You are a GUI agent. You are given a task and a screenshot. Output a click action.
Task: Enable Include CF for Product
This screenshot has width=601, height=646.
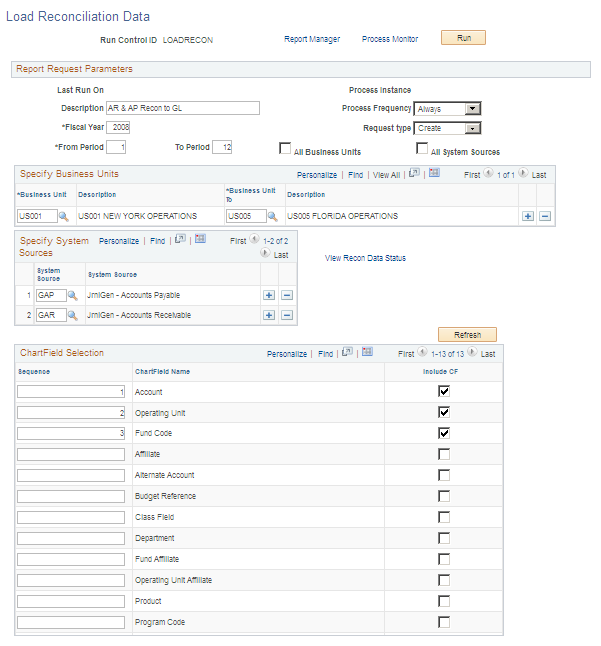(x=444, y=601)
